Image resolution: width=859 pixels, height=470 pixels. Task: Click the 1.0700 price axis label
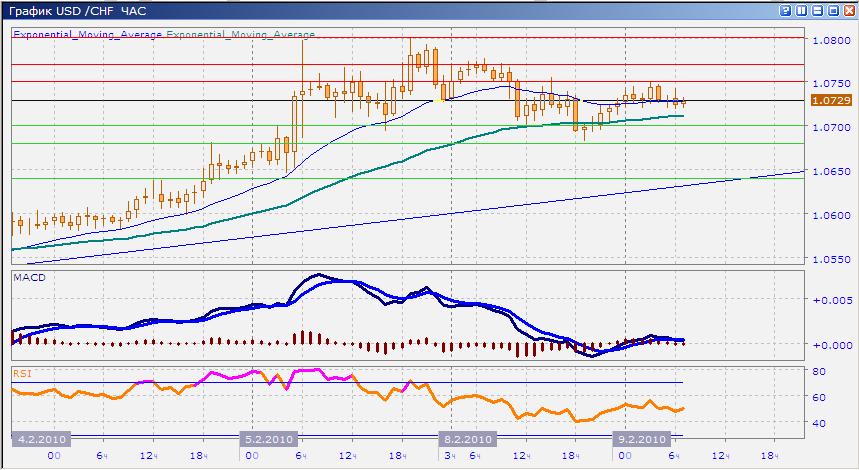[831, 127]
